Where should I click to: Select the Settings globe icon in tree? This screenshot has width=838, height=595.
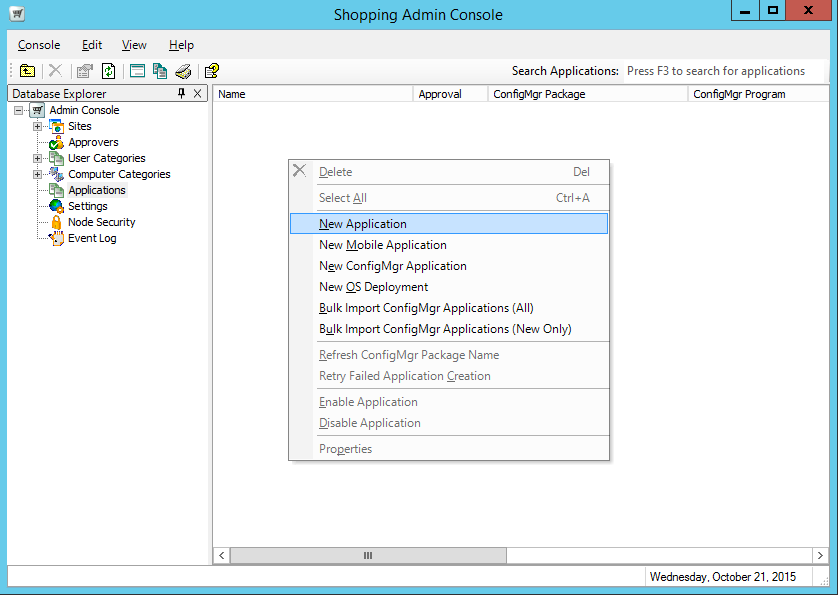(56, 206)
